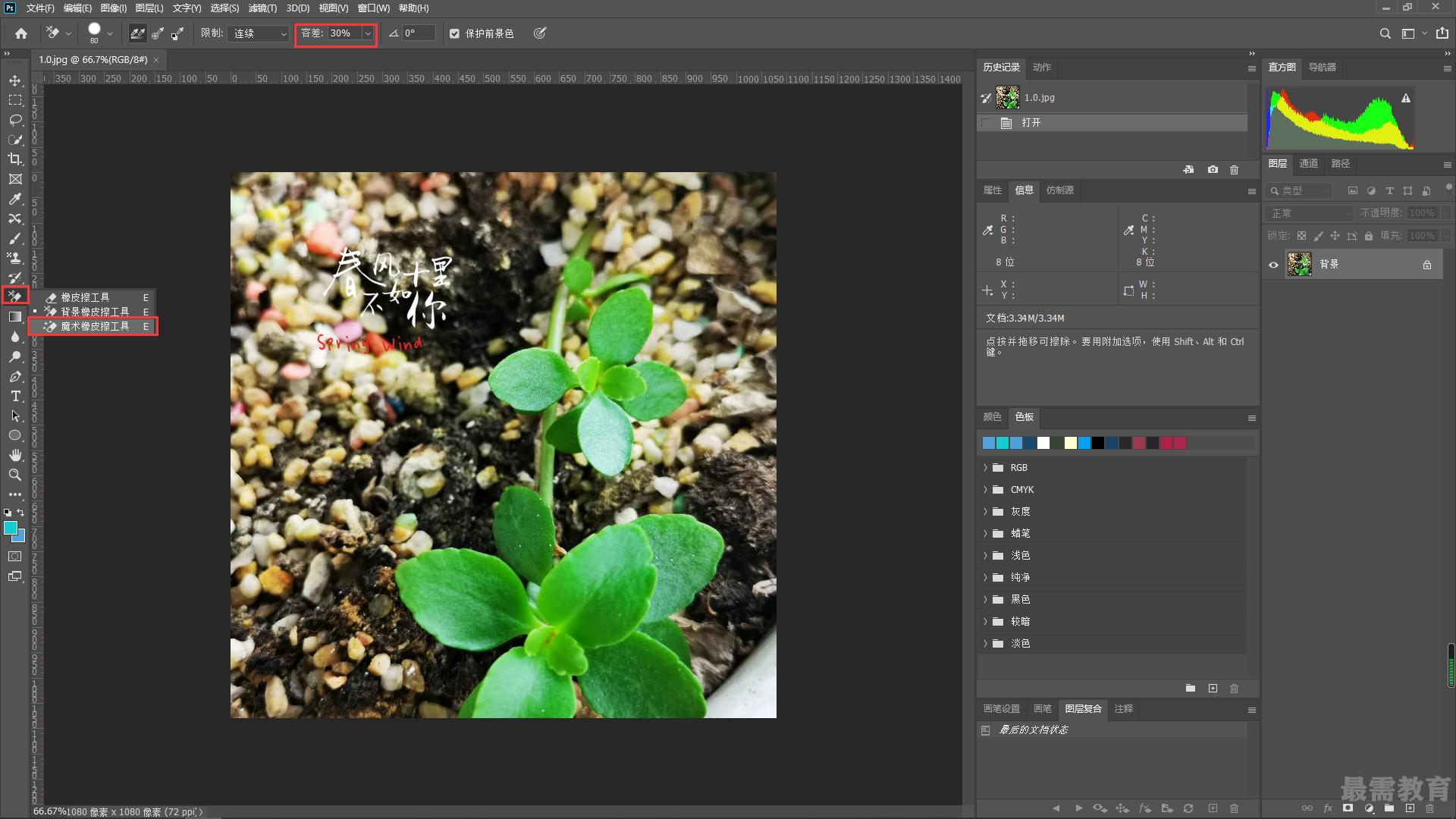
Task: Switch to the 通道 tab
Action: tap(1308, 164)
